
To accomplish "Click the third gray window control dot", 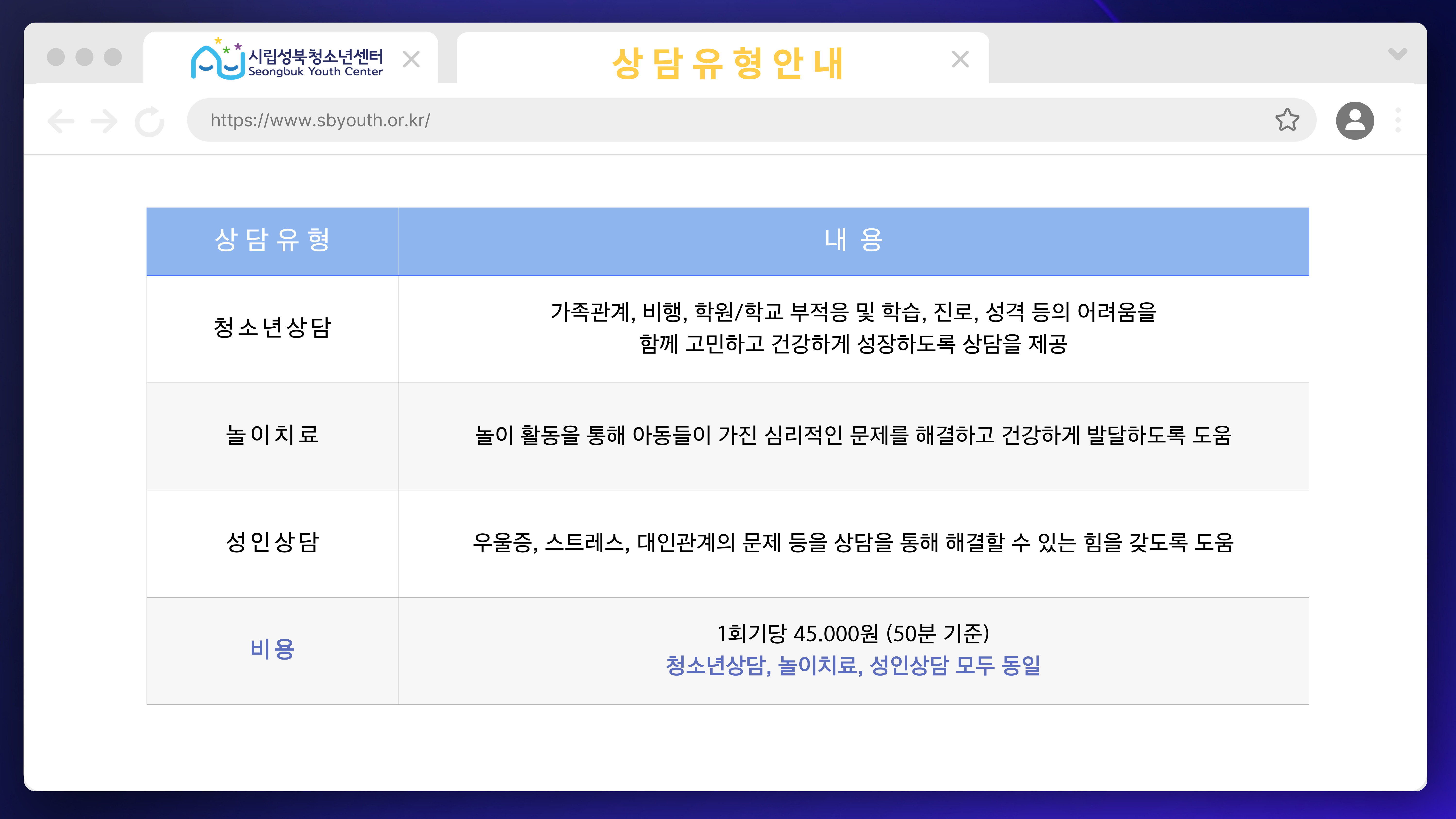I will [113, 57].
